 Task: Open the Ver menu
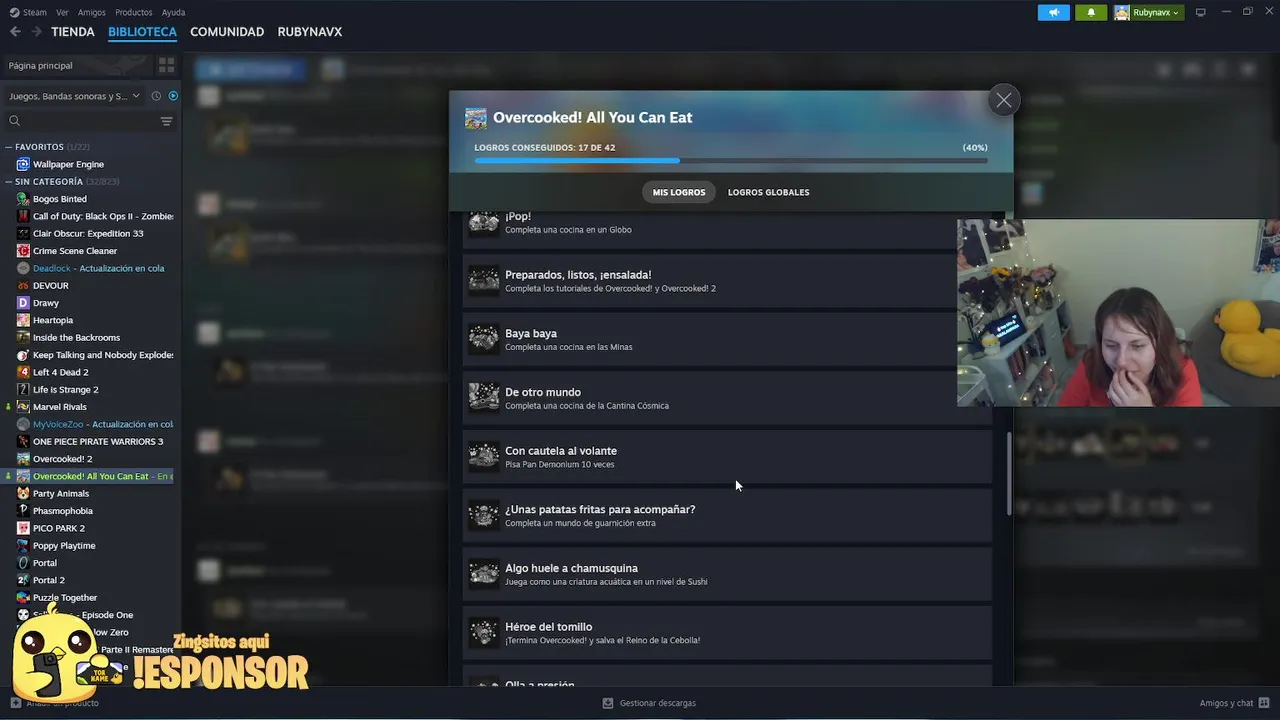(x=62, y=12)
